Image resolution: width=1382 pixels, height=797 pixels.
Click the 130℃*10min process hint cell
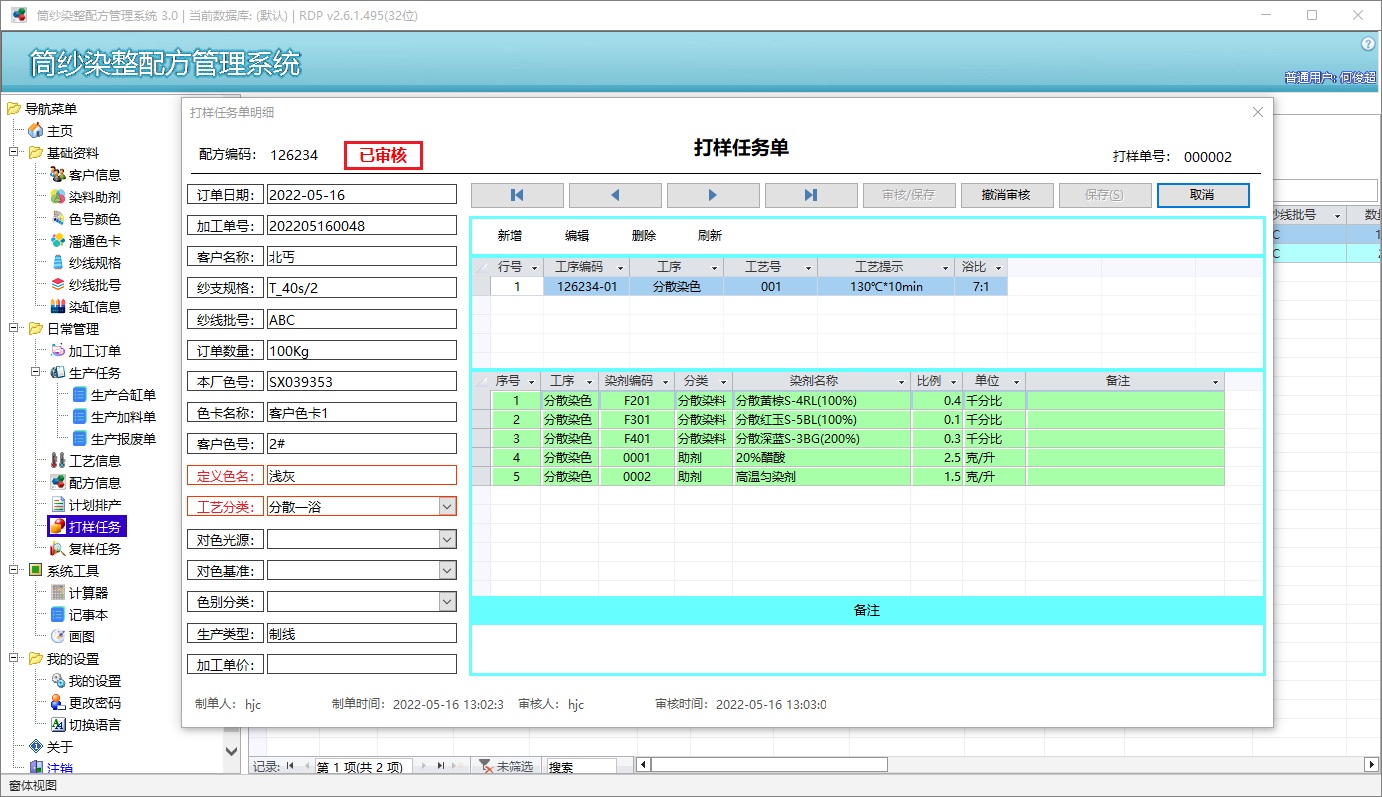886,287
